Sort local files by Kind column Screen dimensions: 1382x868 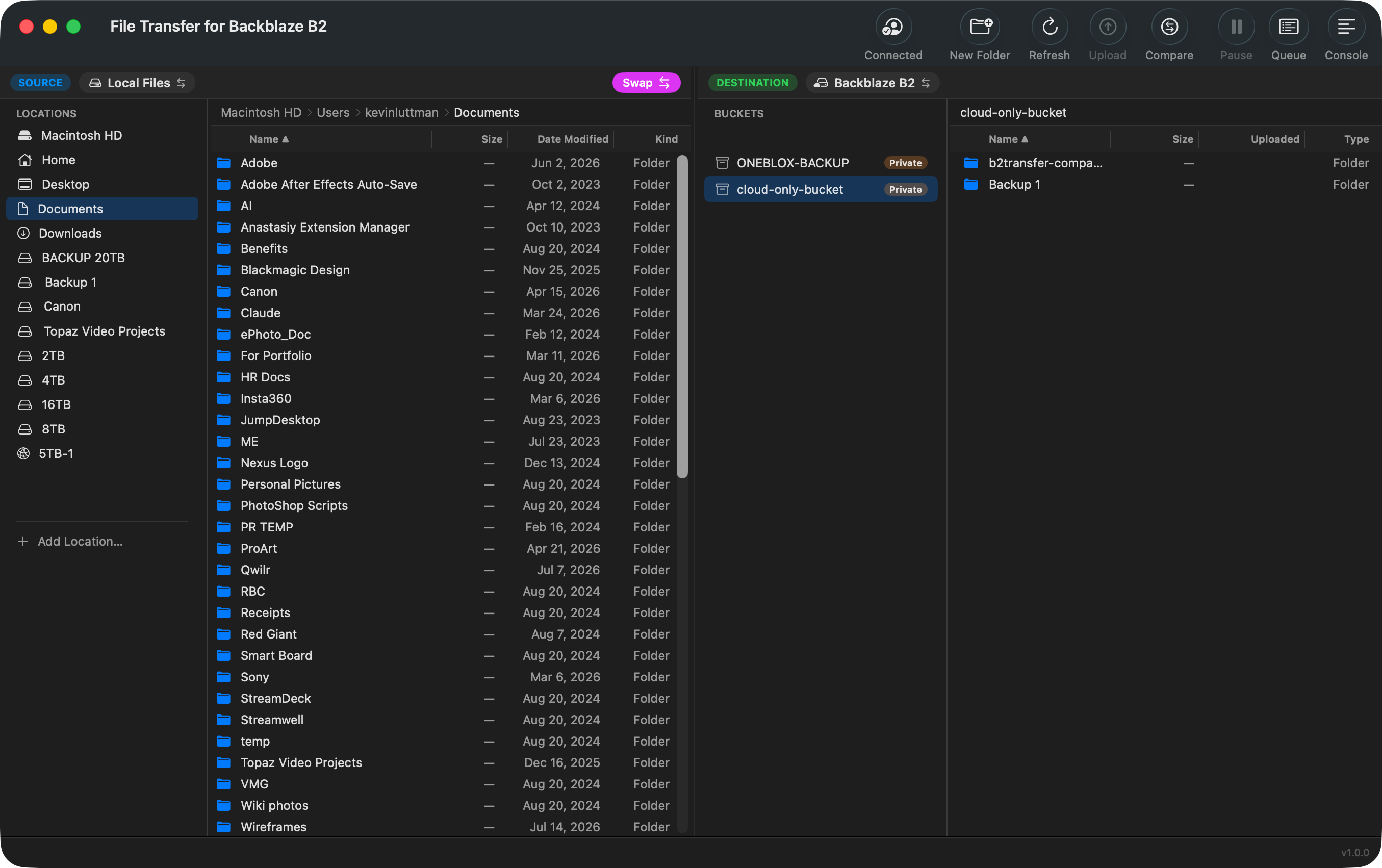(667, 139)
